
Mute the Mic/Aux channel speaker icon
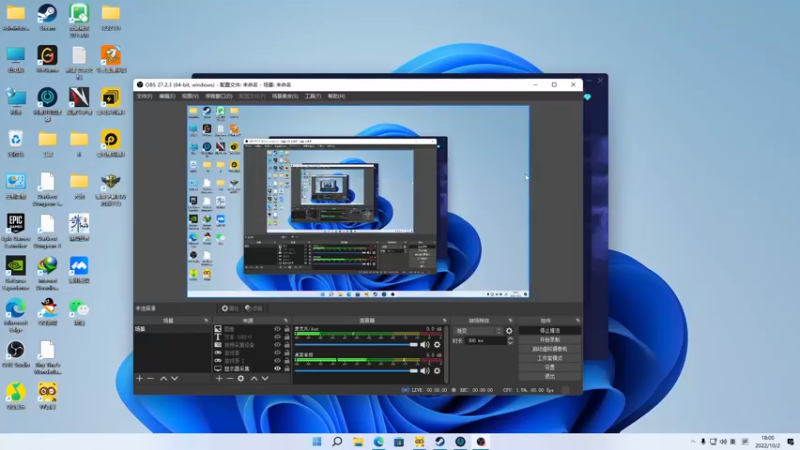pyautogui.click(x=424, y=344)
